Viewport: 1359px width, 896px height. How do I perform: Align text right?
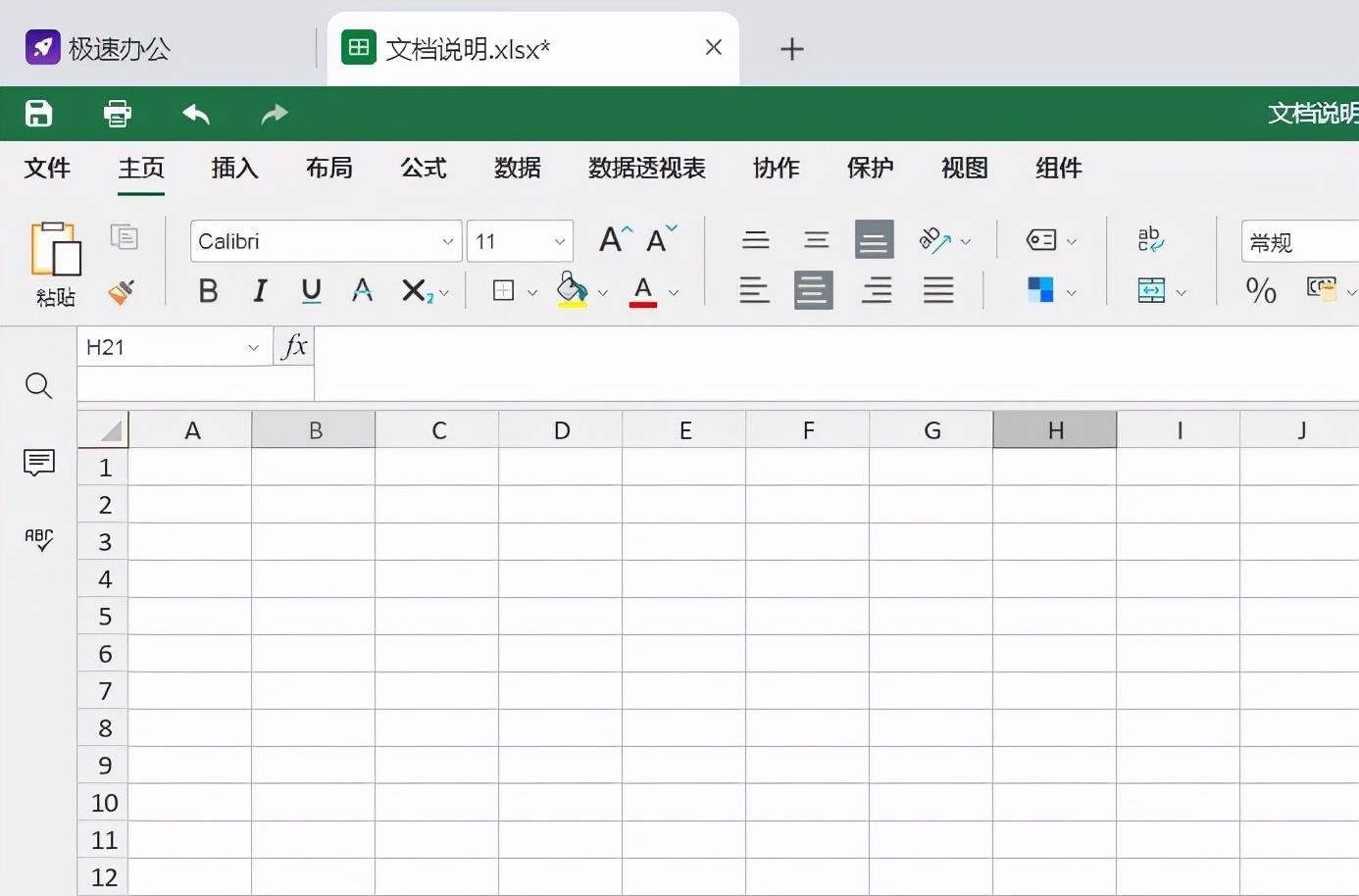[x=877, y=290]
